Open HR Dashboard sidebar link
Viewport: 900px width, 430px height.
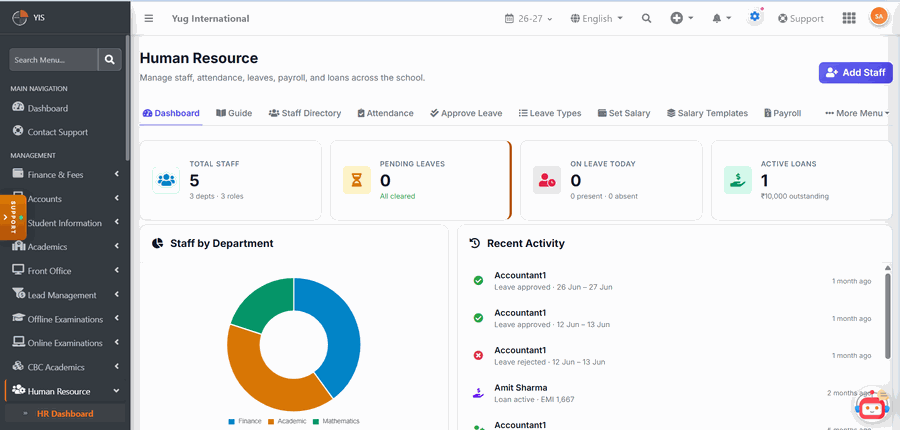[x=65, y=413]
